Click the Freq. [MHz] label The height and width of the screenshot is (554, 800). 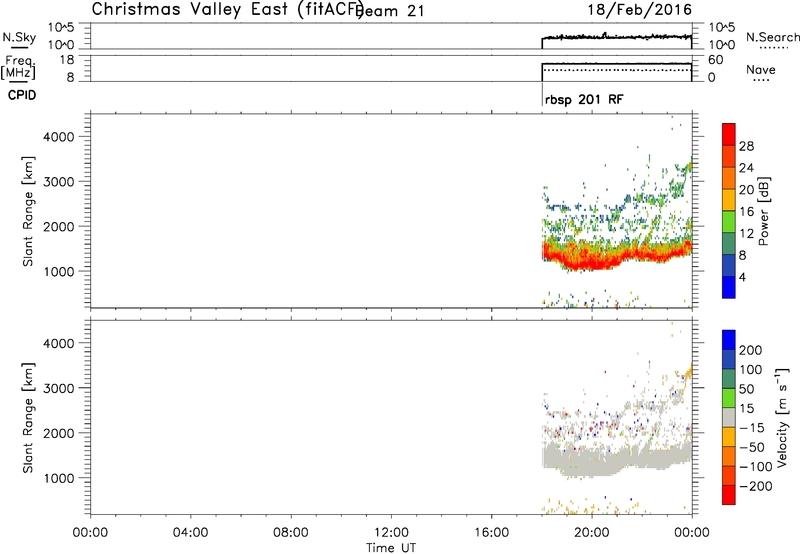tap(18, 67)
